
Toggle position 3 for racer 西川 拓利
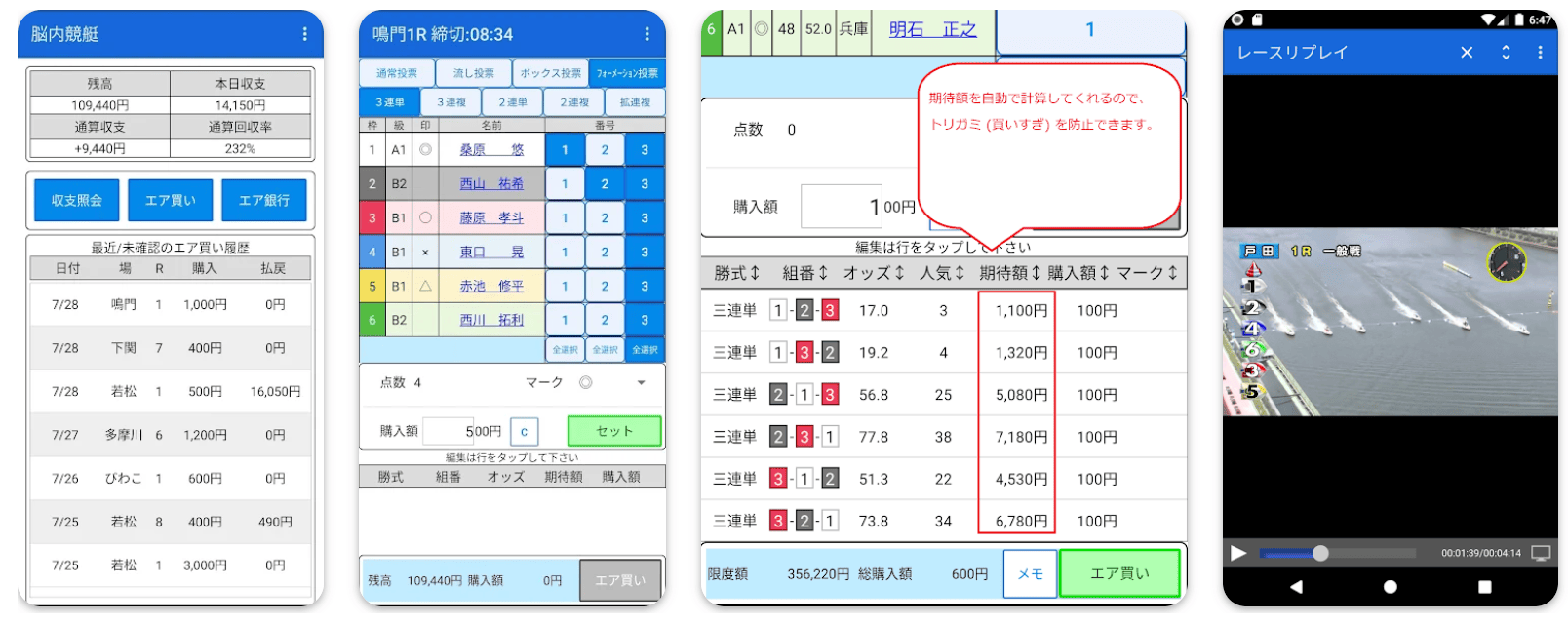click(645, 320)
